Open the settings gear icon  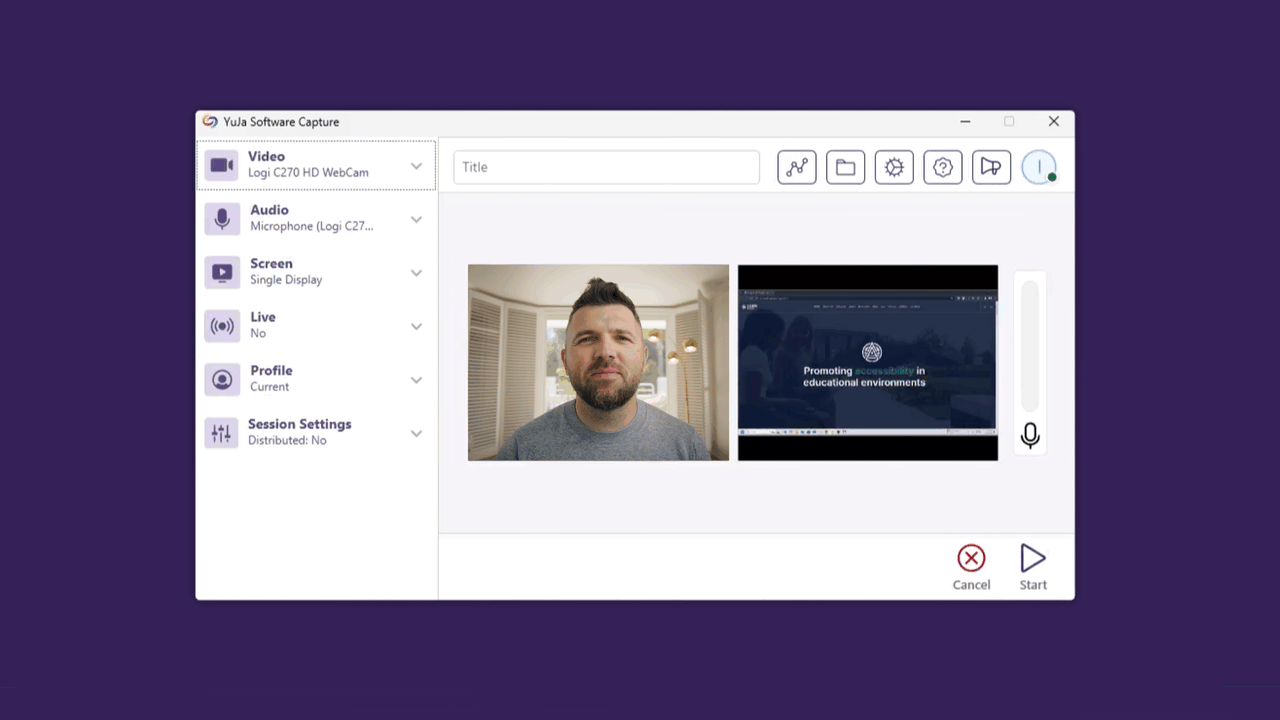(x=894, y=167)
